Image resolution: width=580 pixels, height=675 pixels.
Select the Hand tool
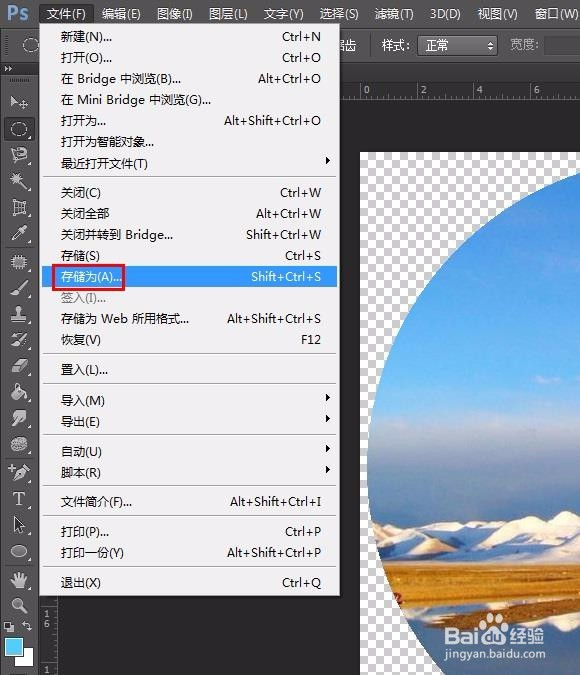click(19, 580)
